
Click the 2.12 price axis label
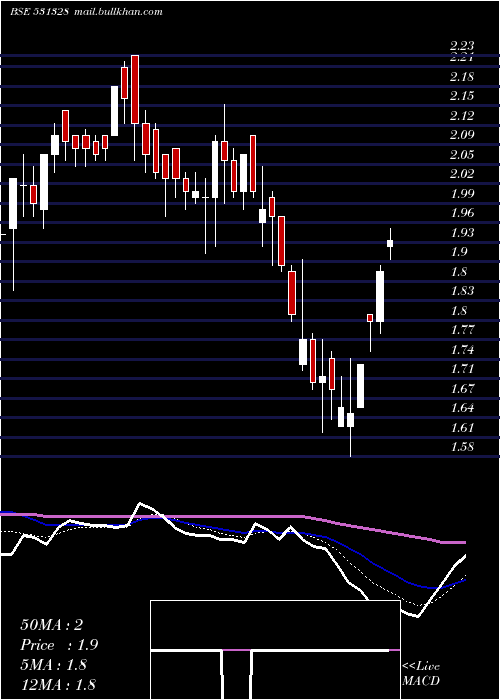coord(462,116)
